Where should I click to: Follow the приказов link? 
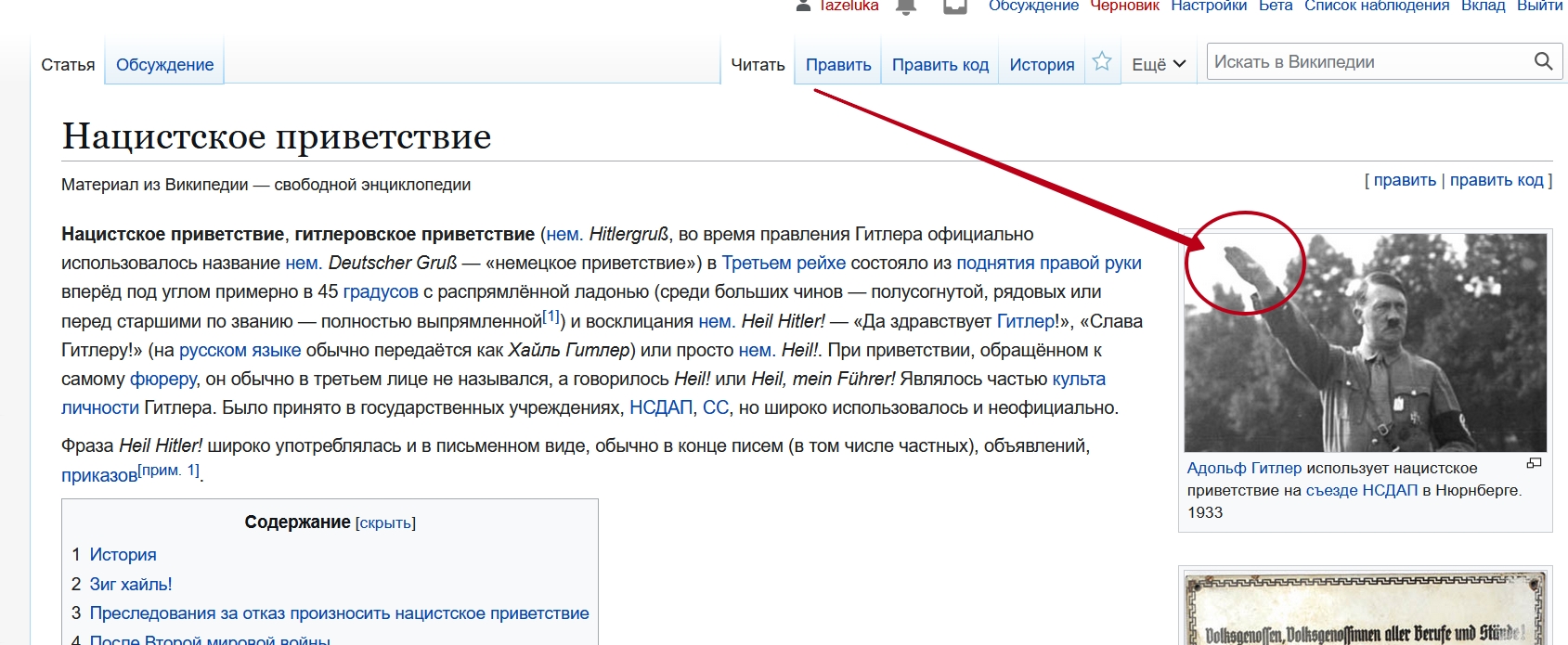99,475
